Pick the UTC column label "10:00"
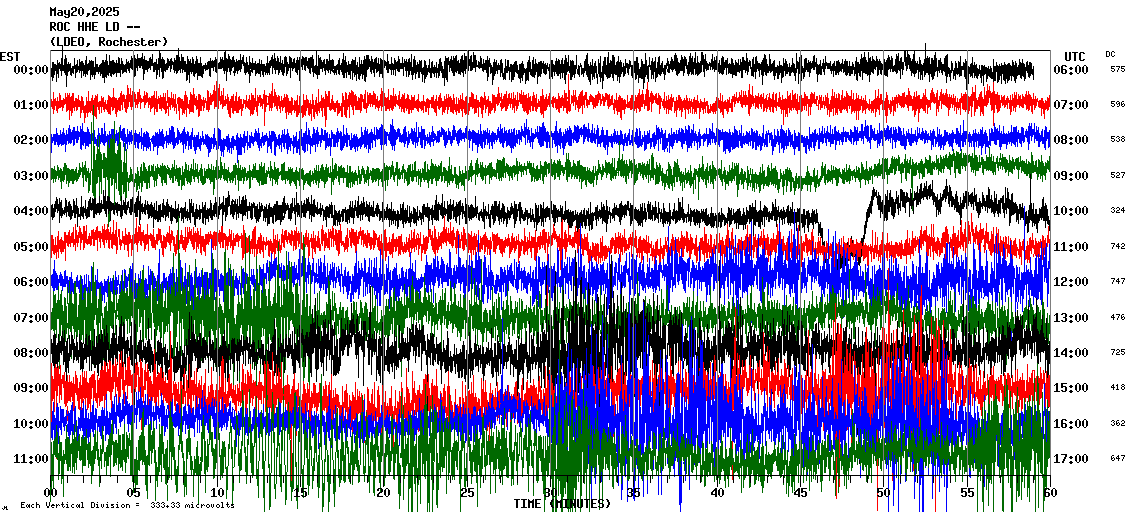Screen dimensions: 1130x519 pyautogui.click(x=1071, y=211)
